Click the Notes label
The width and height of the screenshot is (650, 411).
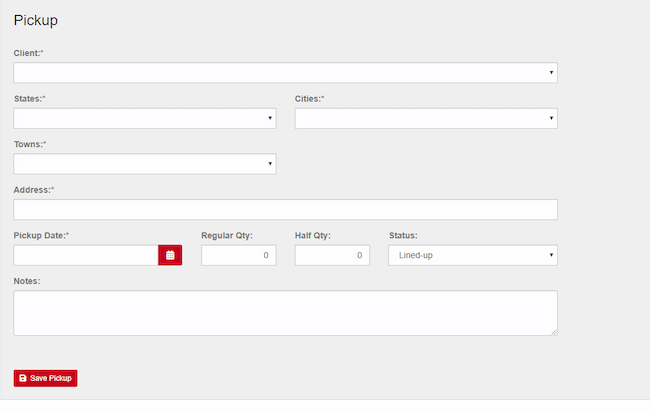[x=27, y=281]
